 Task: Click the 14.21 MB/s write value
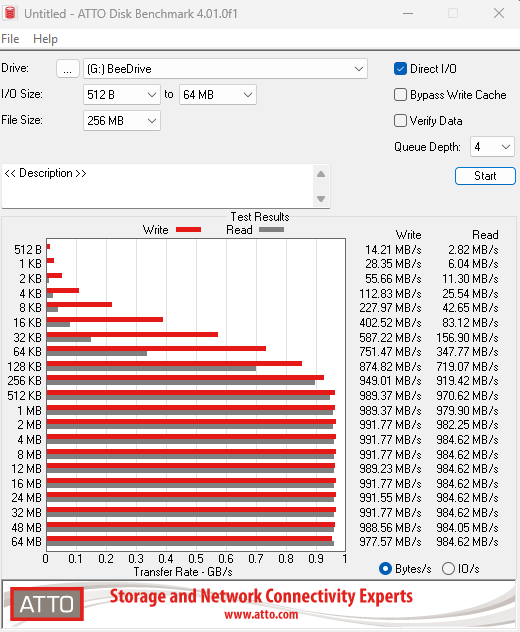(393, 250)
